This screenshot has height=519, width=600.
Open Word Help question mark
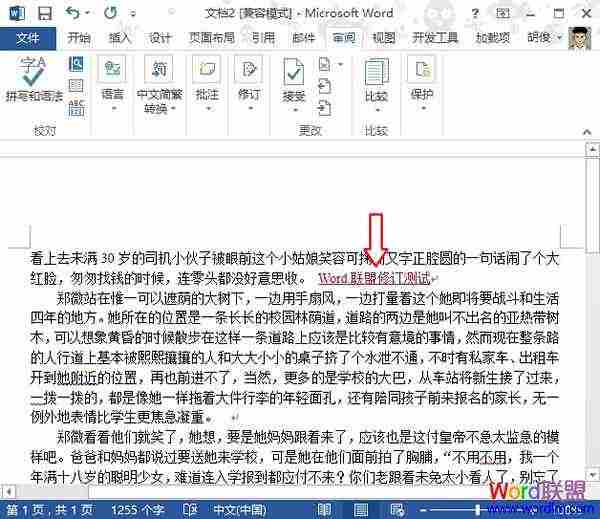(x=475, y=13)
